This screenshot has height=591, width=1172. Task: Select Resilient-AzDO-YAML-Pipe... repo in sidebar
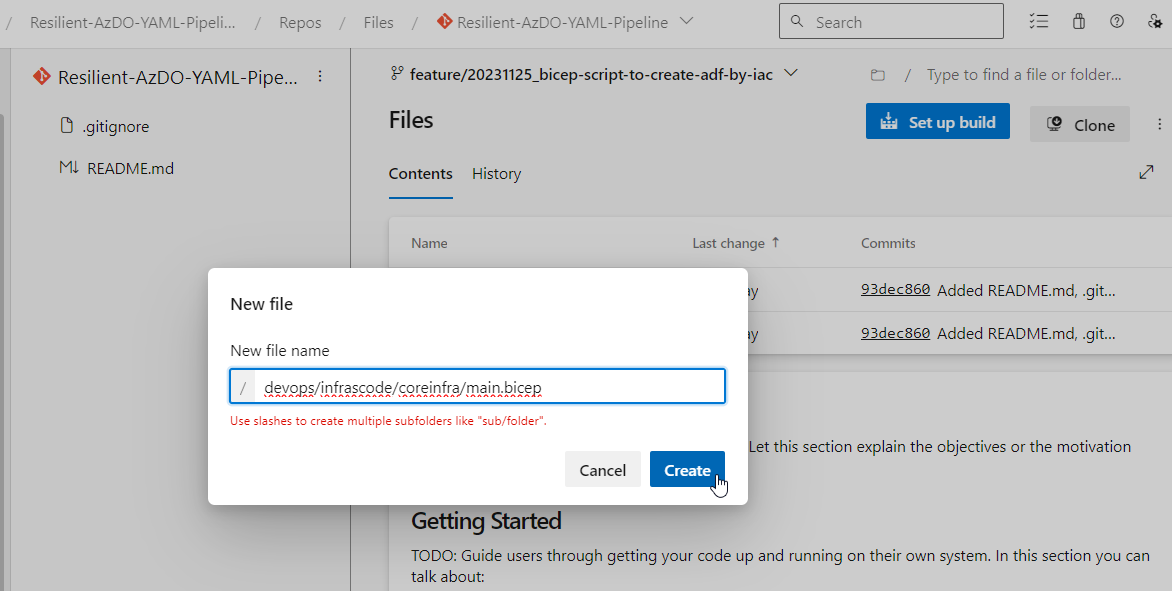point(177,77)
